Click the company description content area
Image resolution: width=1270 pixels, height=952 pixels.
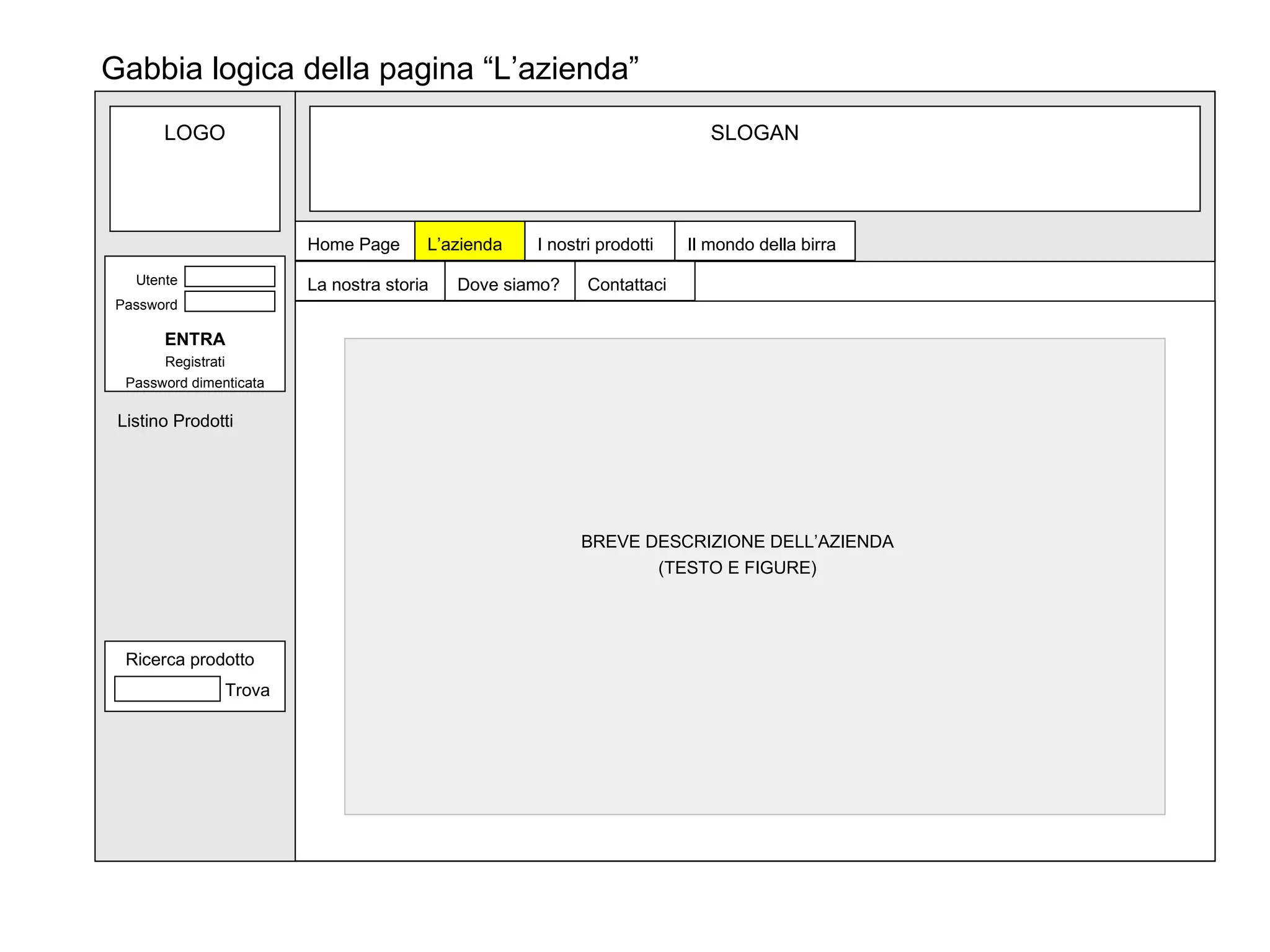(x=755, y=576)
